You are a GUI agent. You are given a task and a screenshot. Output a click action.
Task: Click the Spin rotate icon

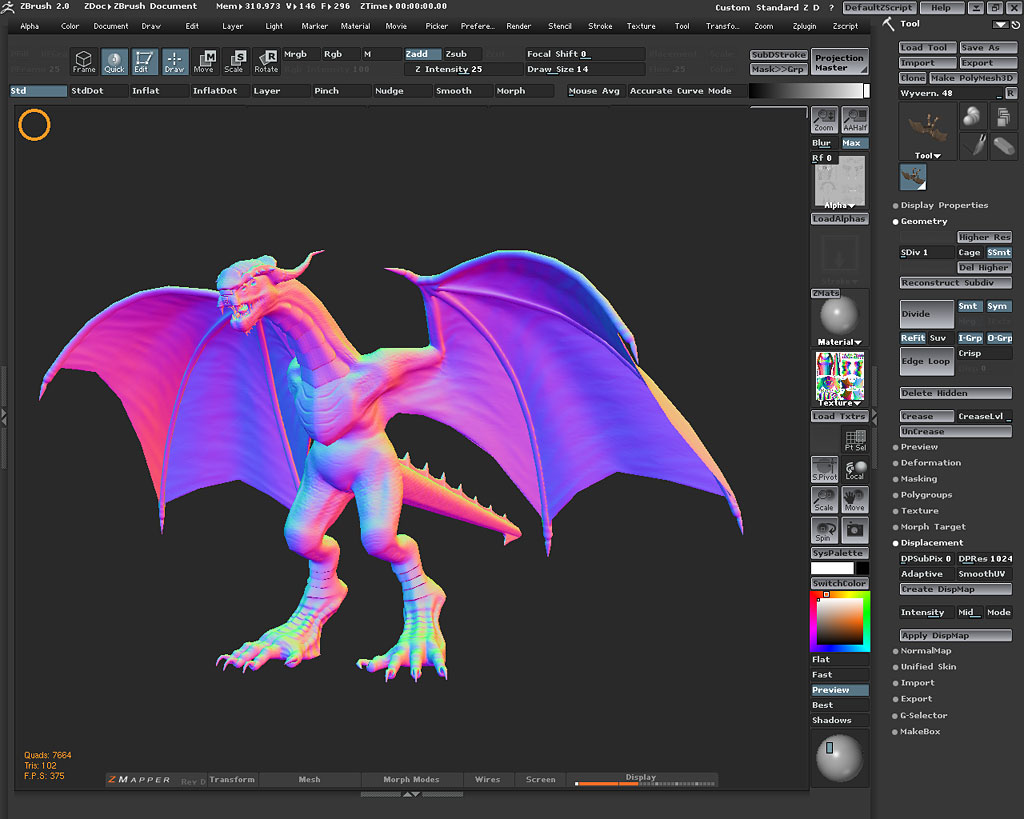(x=824, y=530)
